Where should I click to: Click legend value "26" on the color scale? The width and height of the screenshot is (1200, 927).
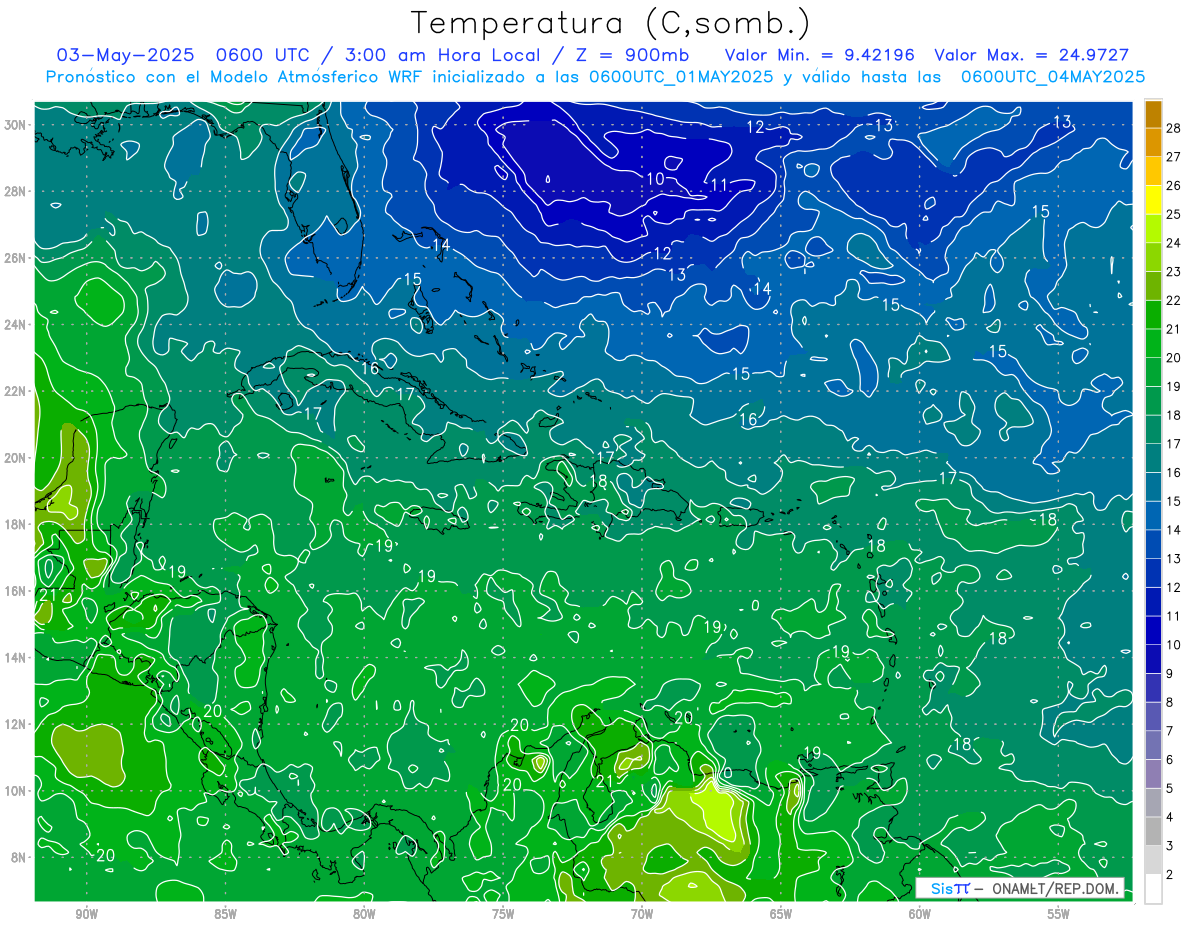[1174, 186]
